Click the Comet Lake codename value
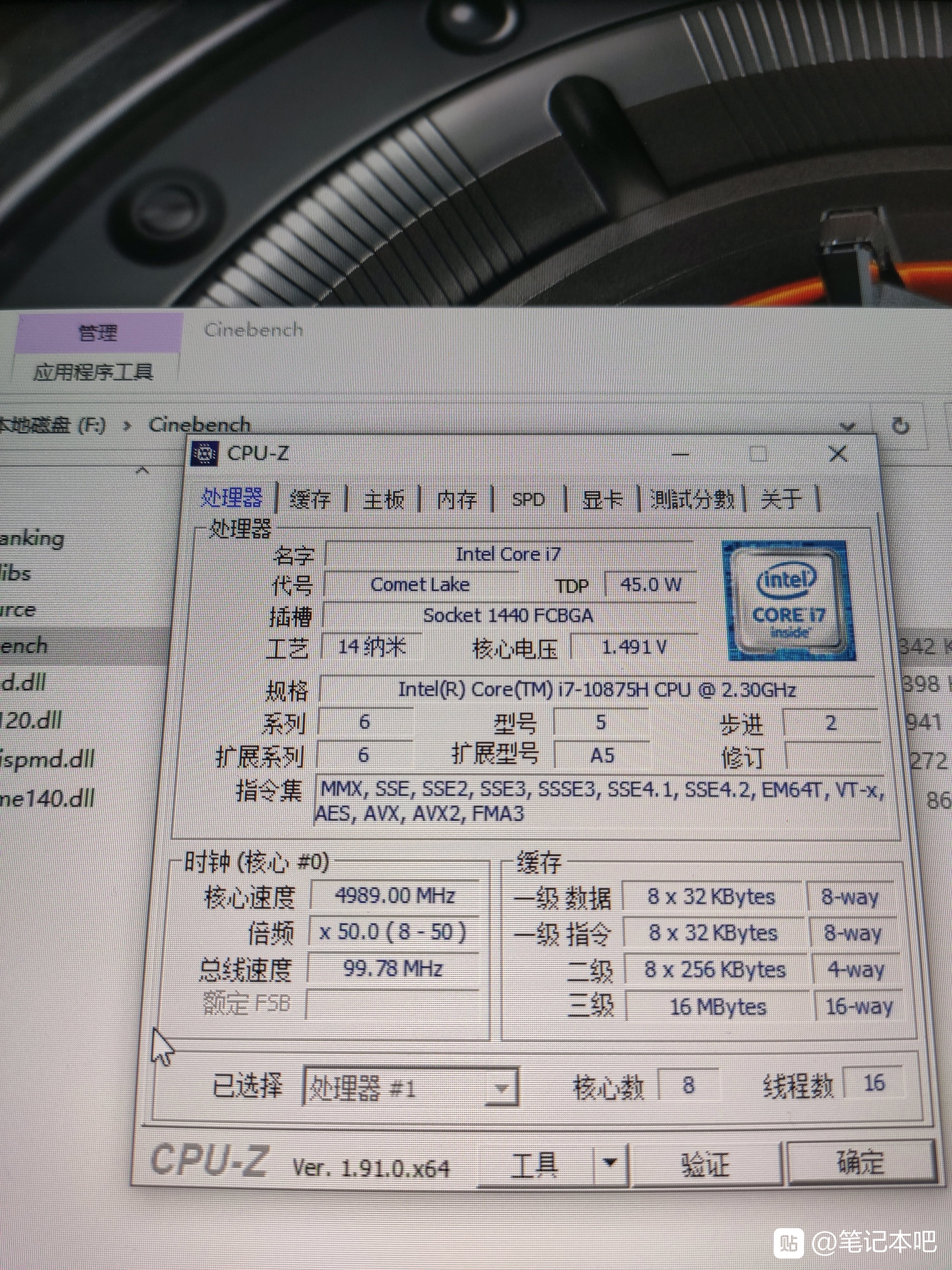952x1270 pixels. point(420,585)
